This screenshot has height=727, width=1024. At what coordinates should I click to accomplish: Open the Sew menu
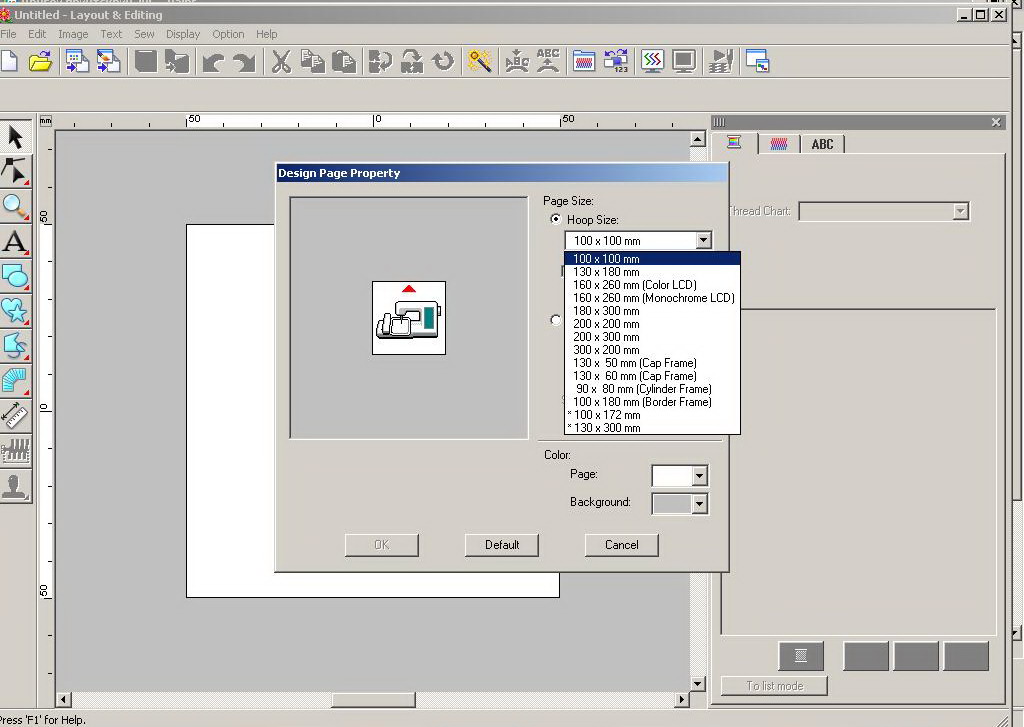(144, 34)
